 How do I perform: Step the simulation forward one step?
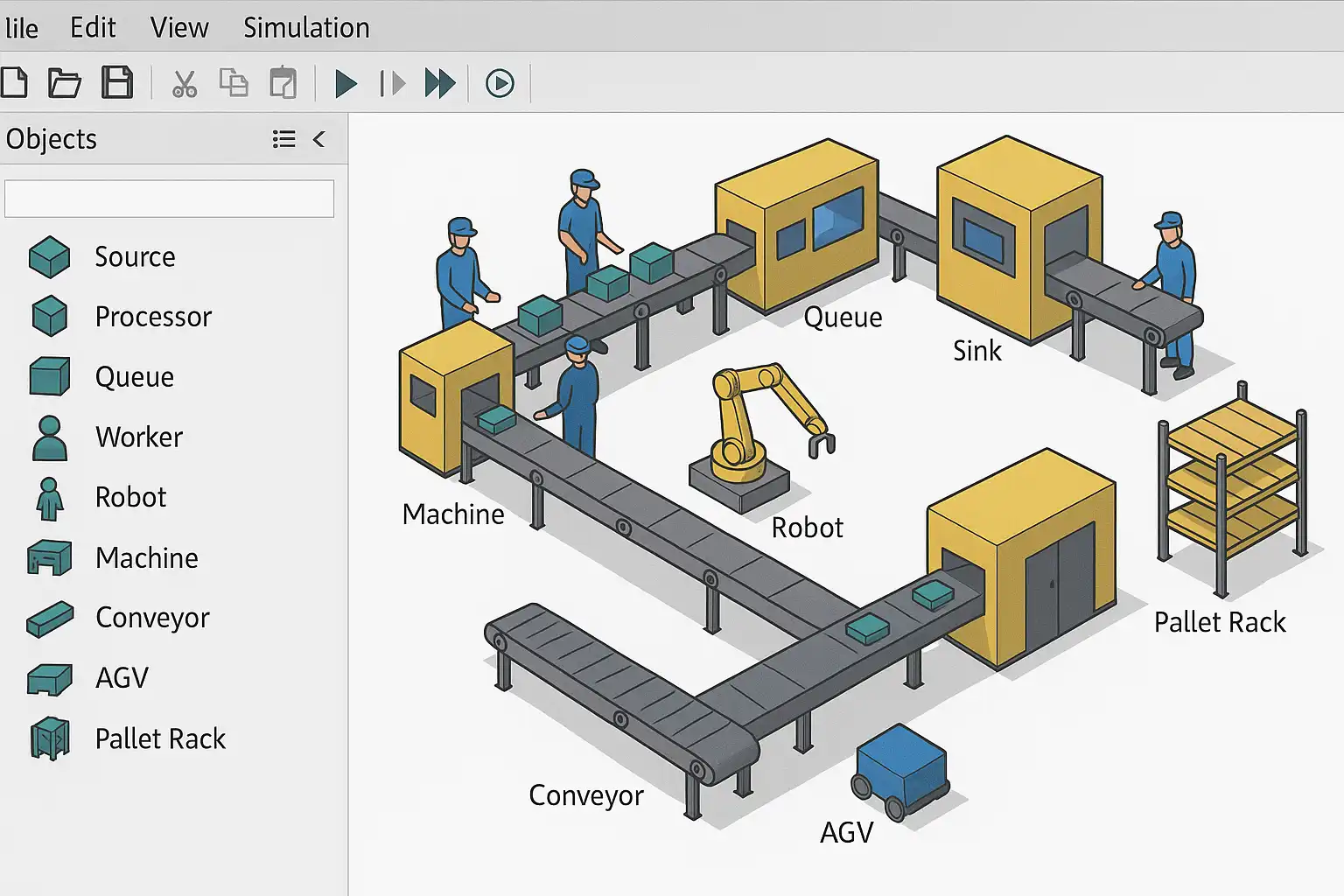coord(393,84)
